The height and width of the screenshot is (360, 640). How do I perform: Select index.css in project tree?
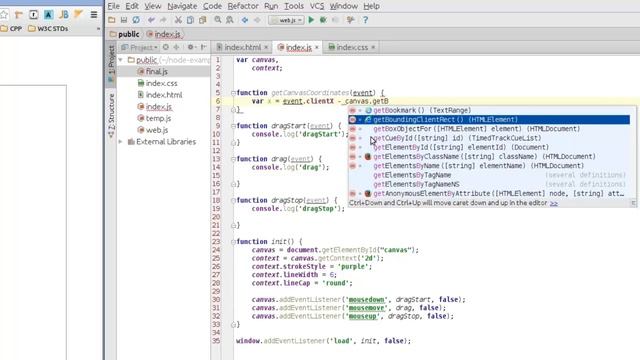click(x=162, y=83)
